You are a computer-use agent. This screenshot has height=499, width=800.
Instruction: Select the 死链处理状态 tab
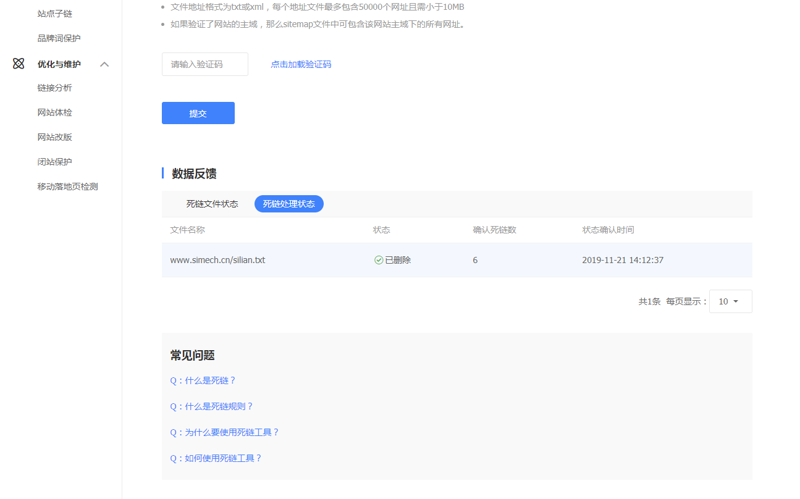[x=289, y=204]
